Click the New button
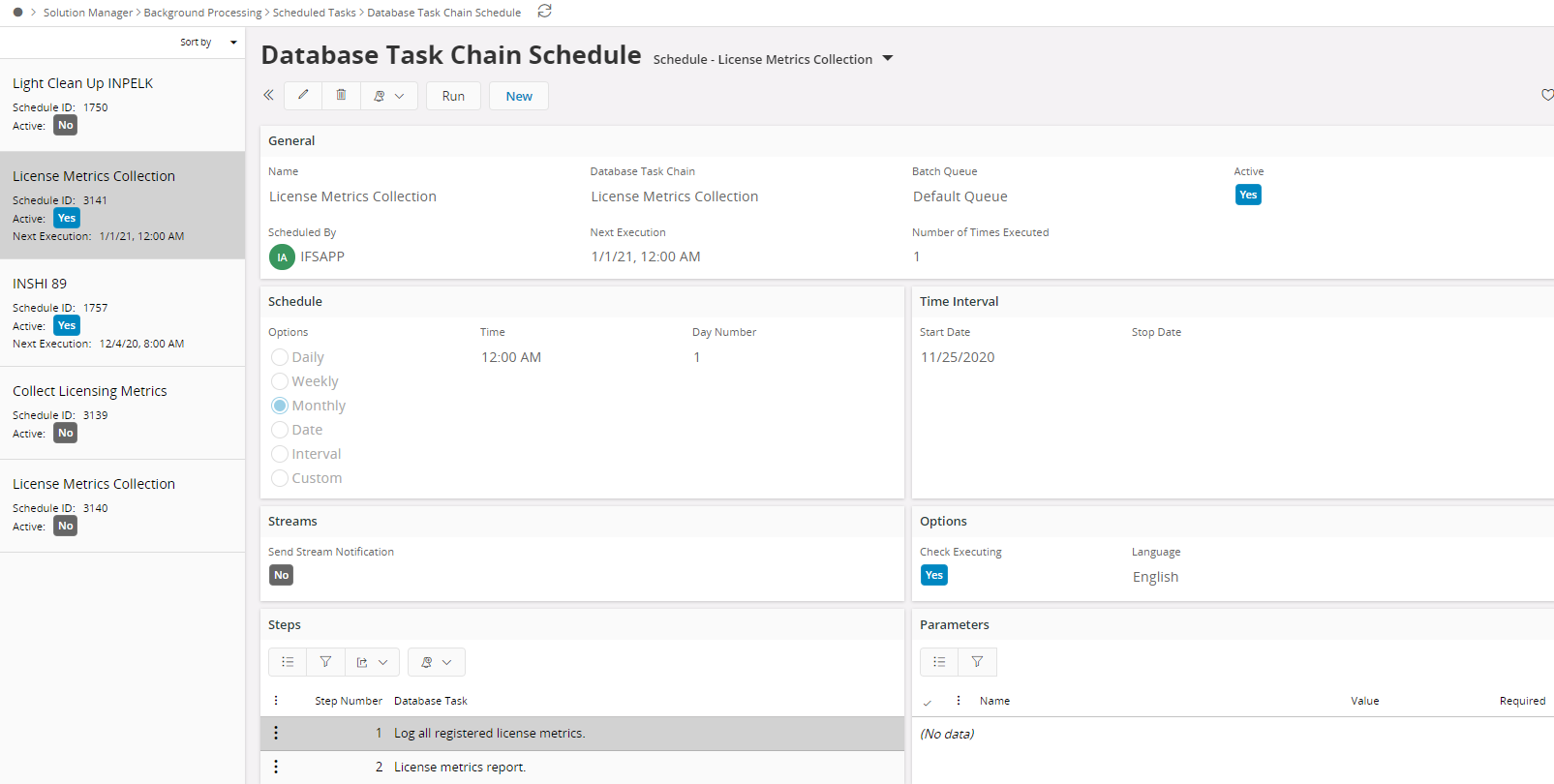This screenshot has width=1554, height=784. point(519,96)
